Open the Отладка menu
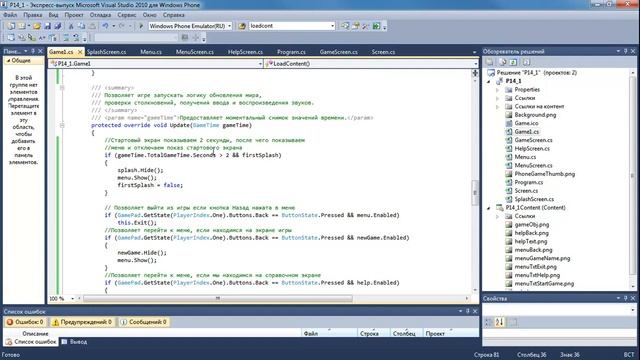The width and height of the screenshot is (640, 360). (x=100, y=15)
